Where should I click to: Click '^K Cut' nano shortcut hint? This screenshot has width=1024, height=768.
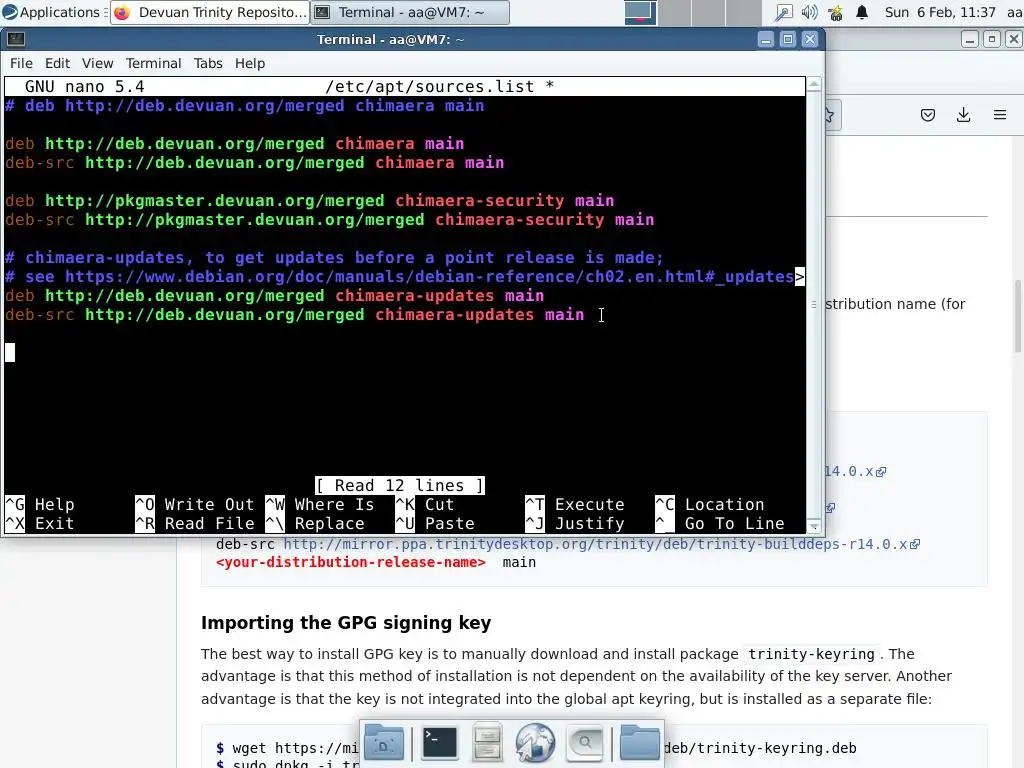coord(424,505)
